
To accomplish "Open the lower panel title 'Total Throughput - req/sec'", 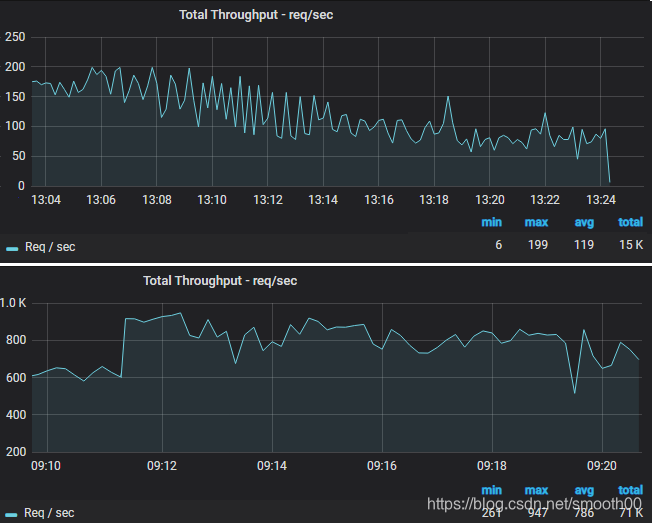I will [220, 281].
